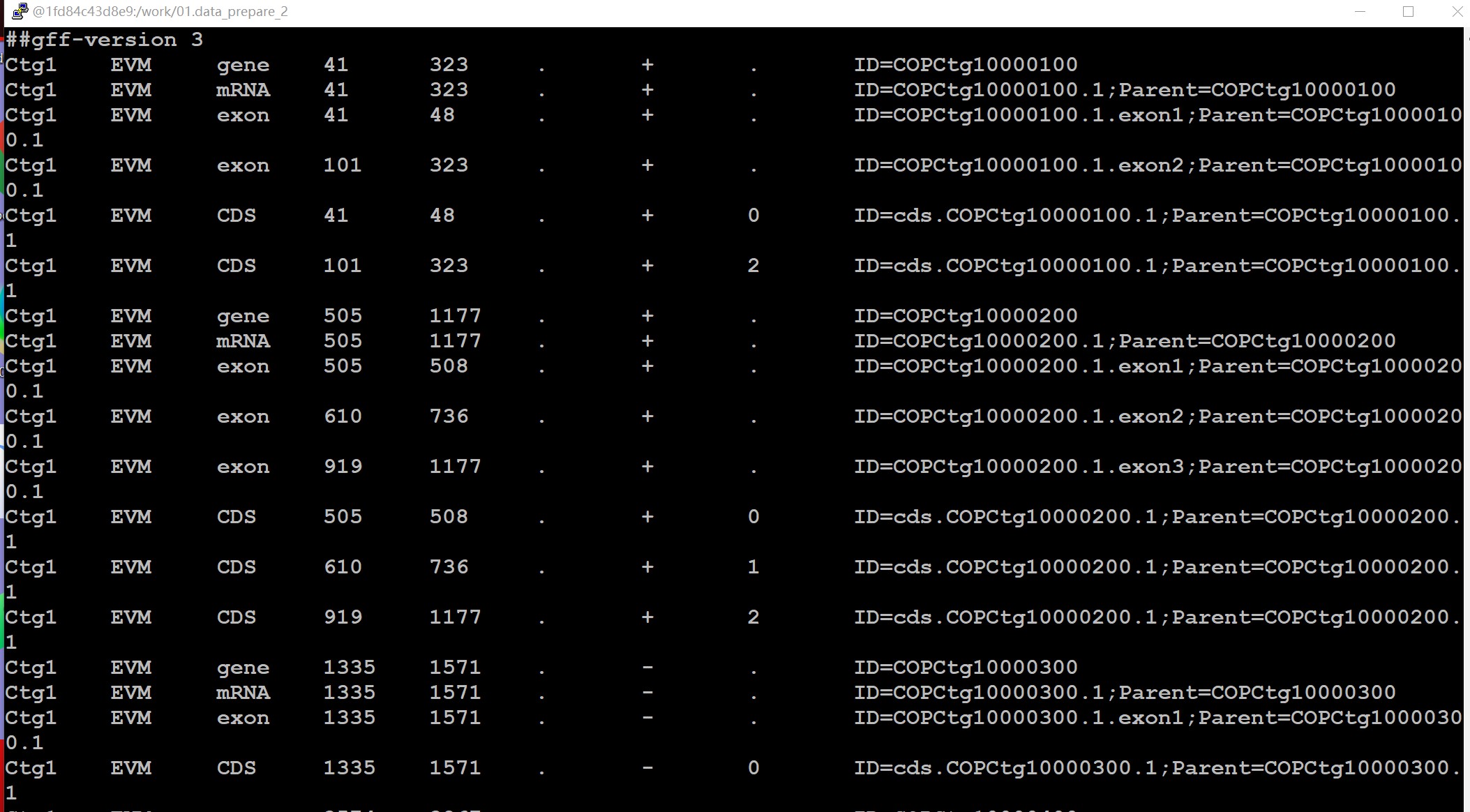
Task: Click phase '1' in the CDS 610–736 row
Action: pos(753,567)
